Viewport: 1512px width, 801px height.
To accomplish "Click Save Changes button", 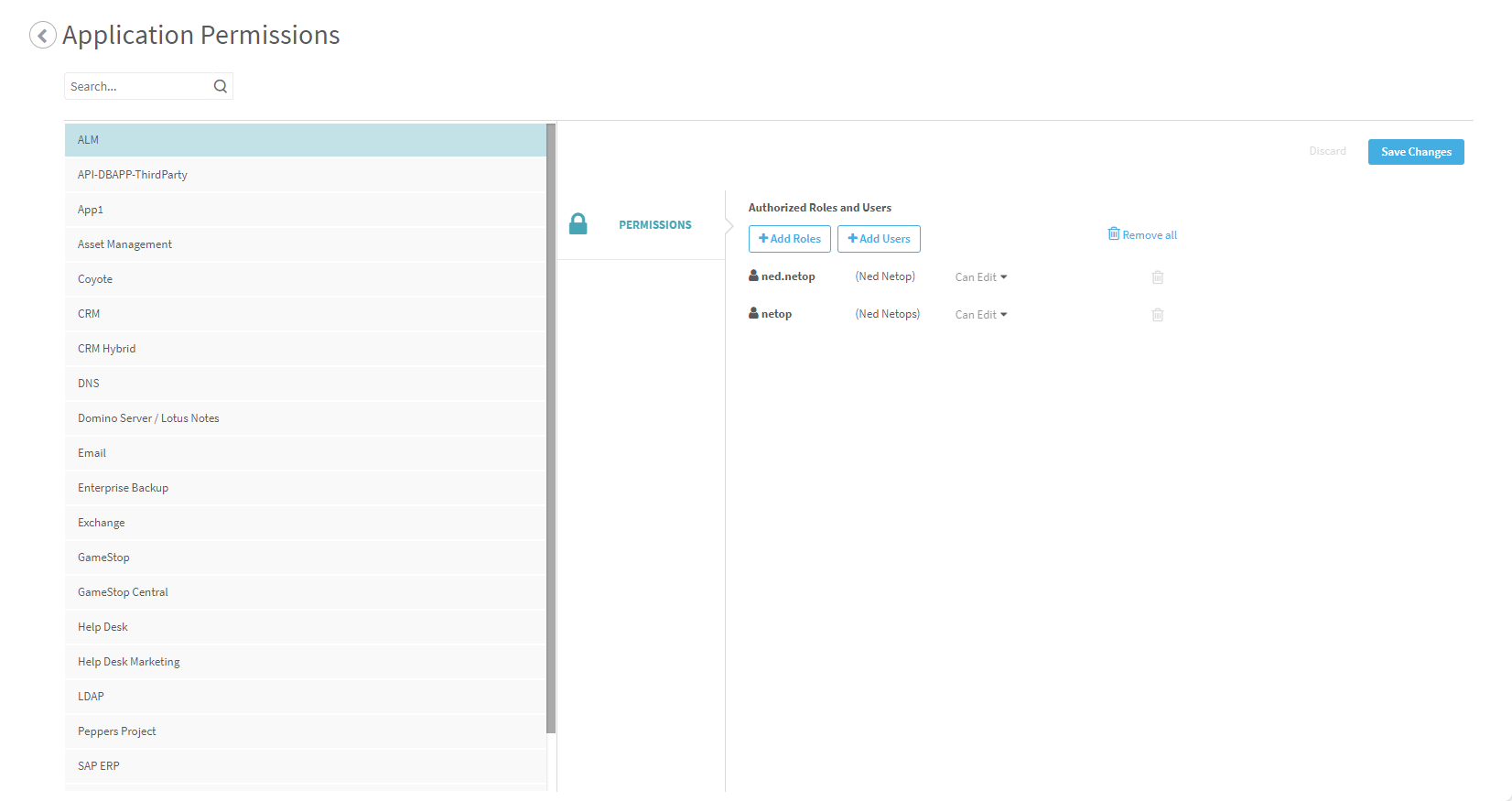I will (x=1415, y=152).
